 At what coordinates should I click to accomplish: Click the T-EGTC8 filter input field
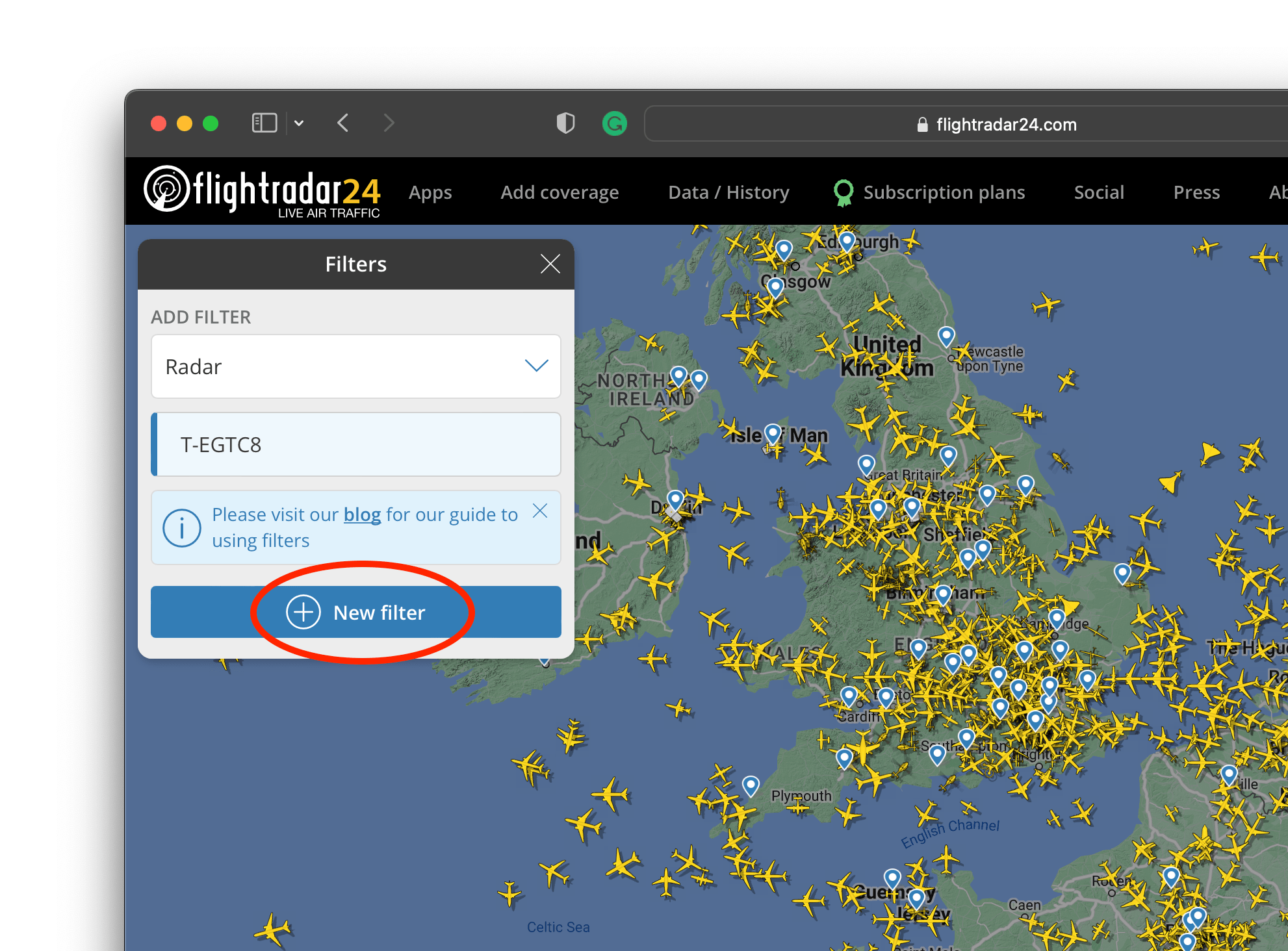356,444
